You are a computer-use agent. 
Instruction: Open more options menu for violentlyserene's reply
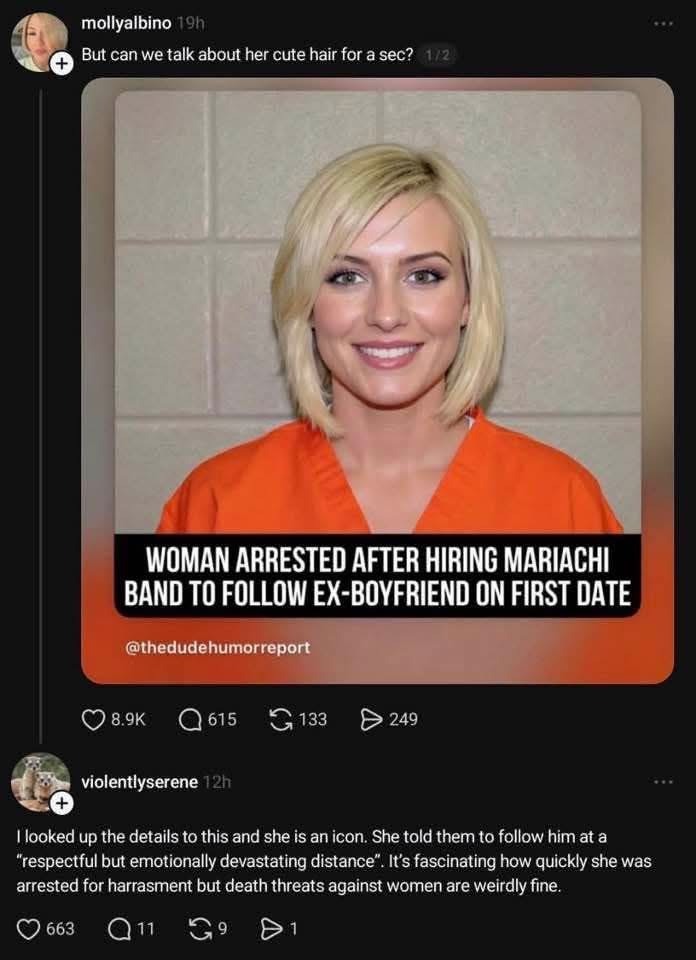click(x=662, y=782)
